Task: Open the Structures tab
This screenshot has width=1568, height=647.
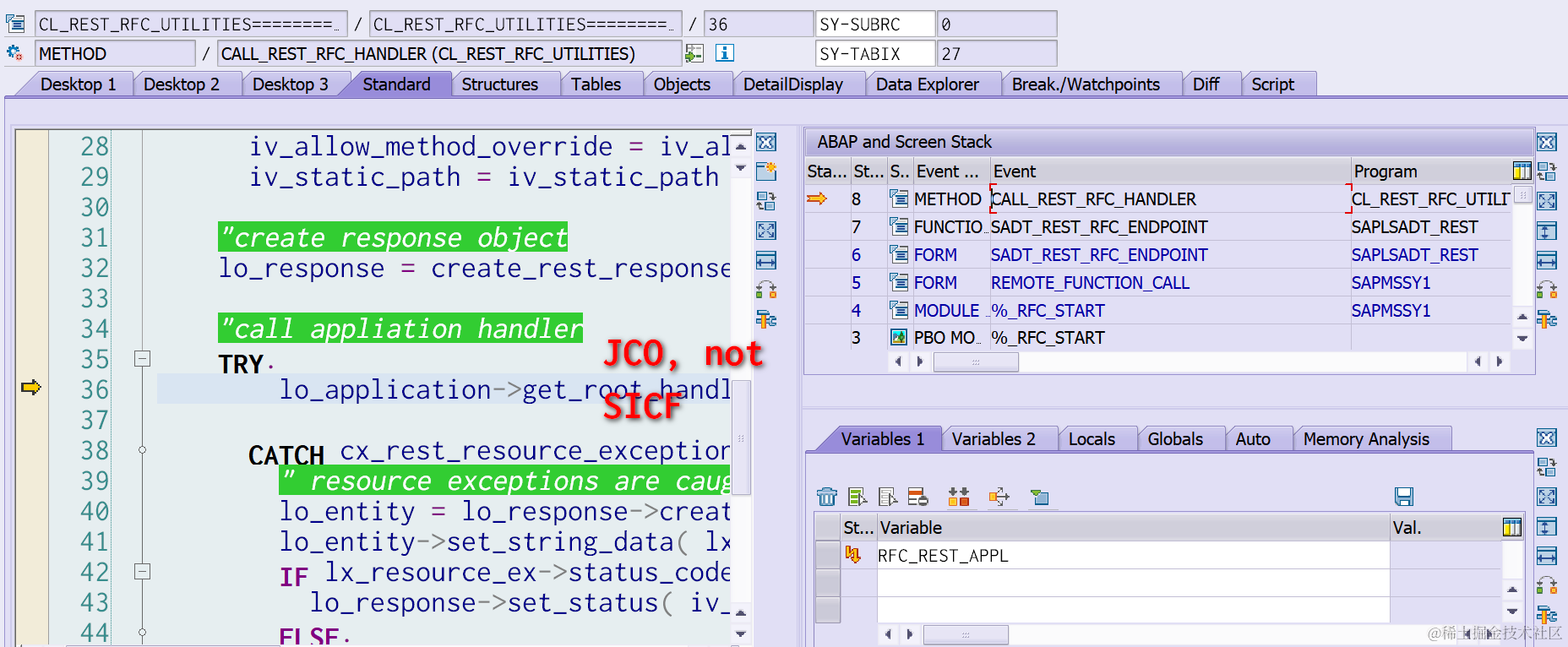Action: coord(499,84)
